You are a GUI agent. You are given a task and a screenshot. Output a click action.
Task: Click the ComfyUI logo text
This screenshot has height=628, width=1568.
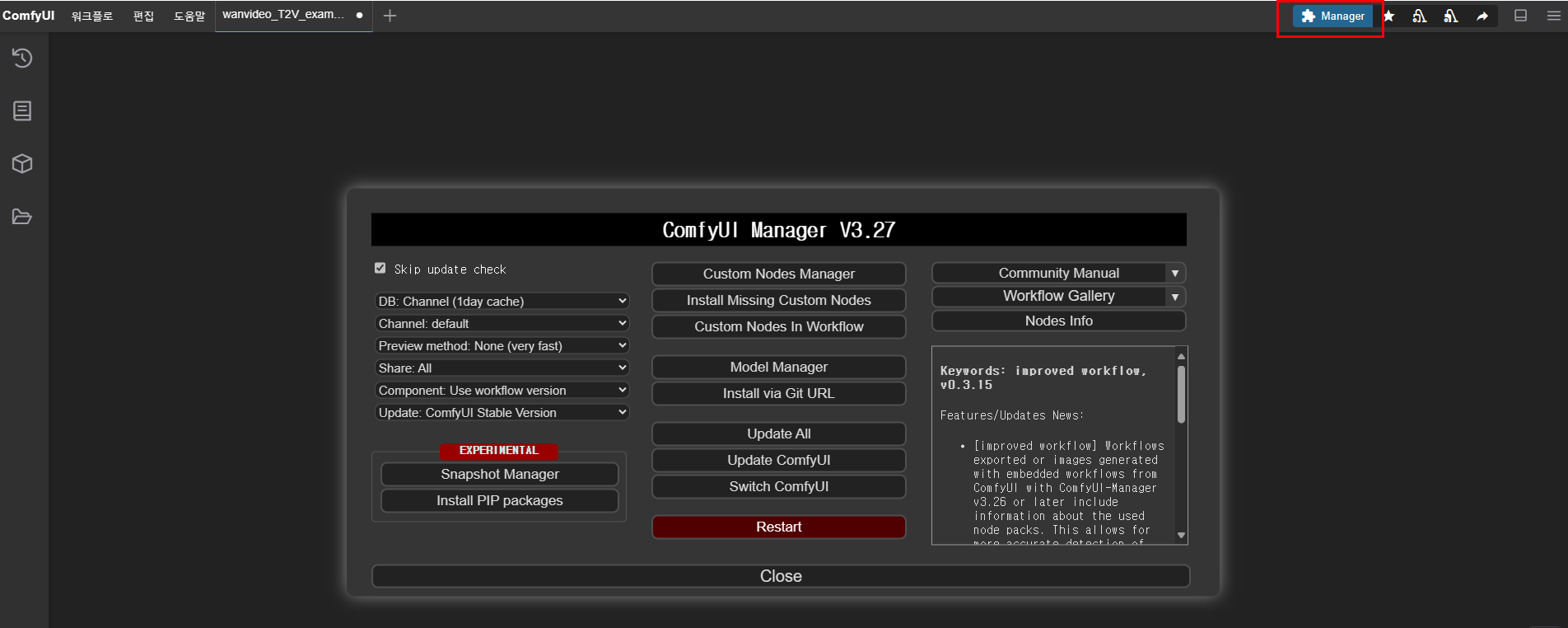coord(29,16)
